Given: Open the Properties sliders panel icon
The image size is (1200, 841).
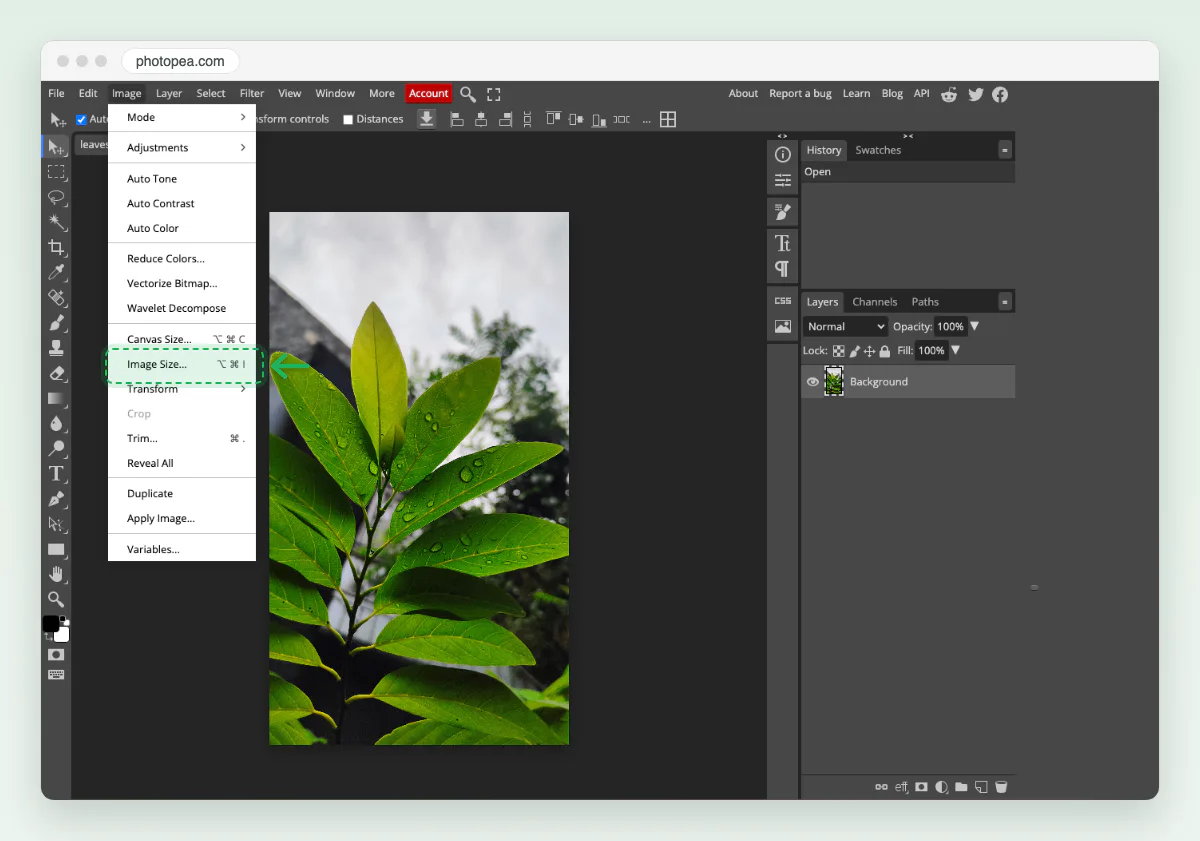Looking at the screenshot, I should click(783, 181).
